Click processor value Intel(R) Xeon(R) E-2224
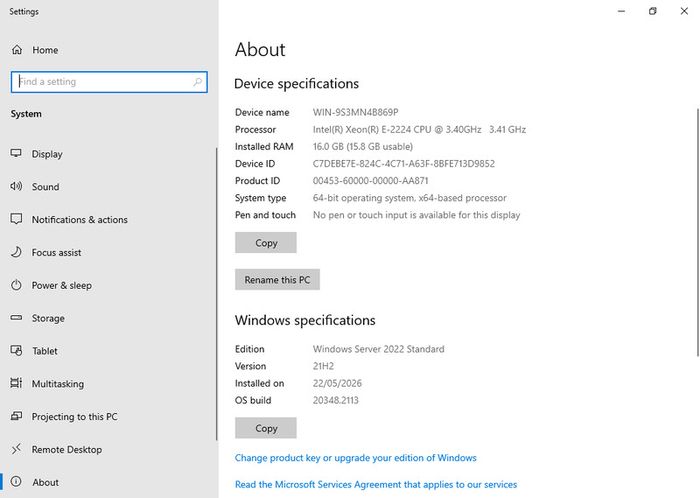The image size is (700, 498). coord(419,129)
